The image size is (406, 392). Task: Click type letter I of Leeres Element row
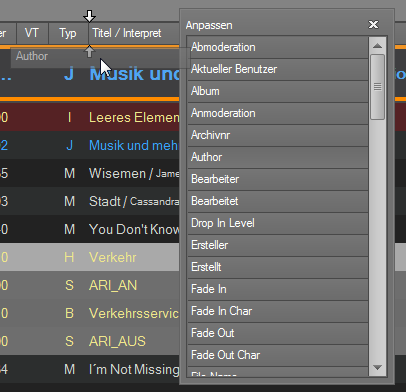pos(69,117)
